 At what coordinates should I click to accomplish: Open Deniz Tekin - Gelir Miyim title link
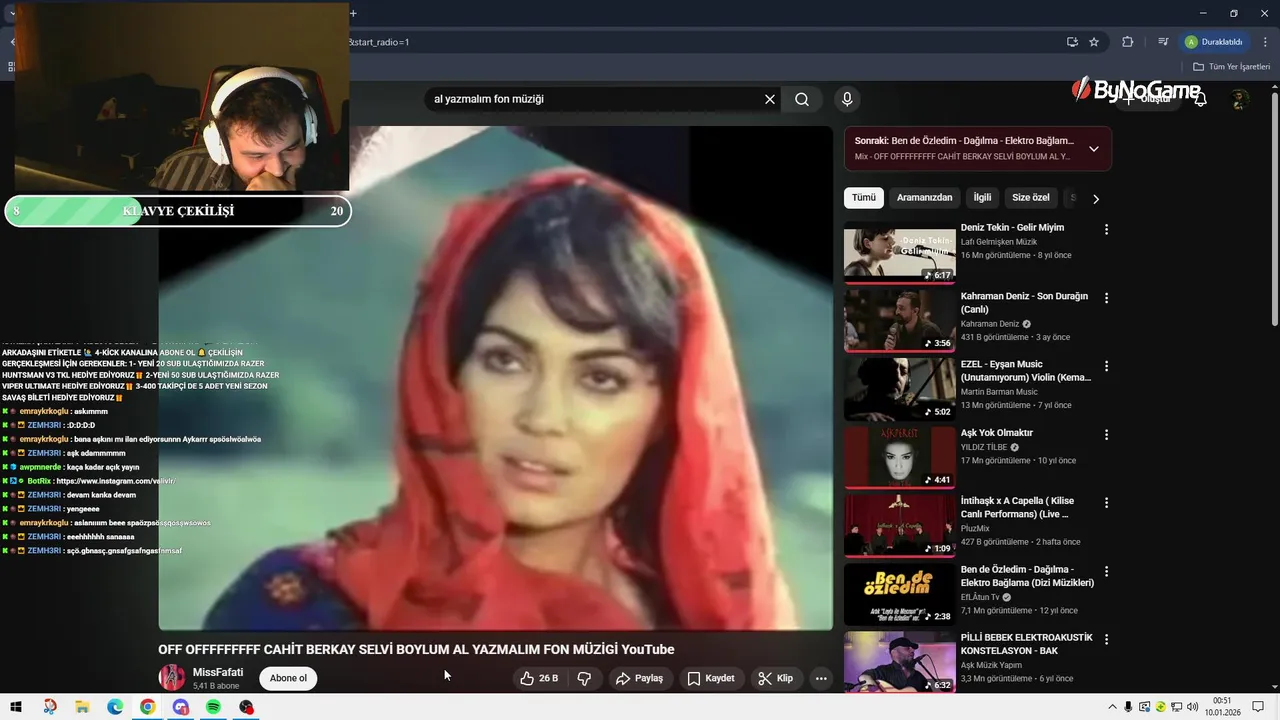click(1012, 228)
